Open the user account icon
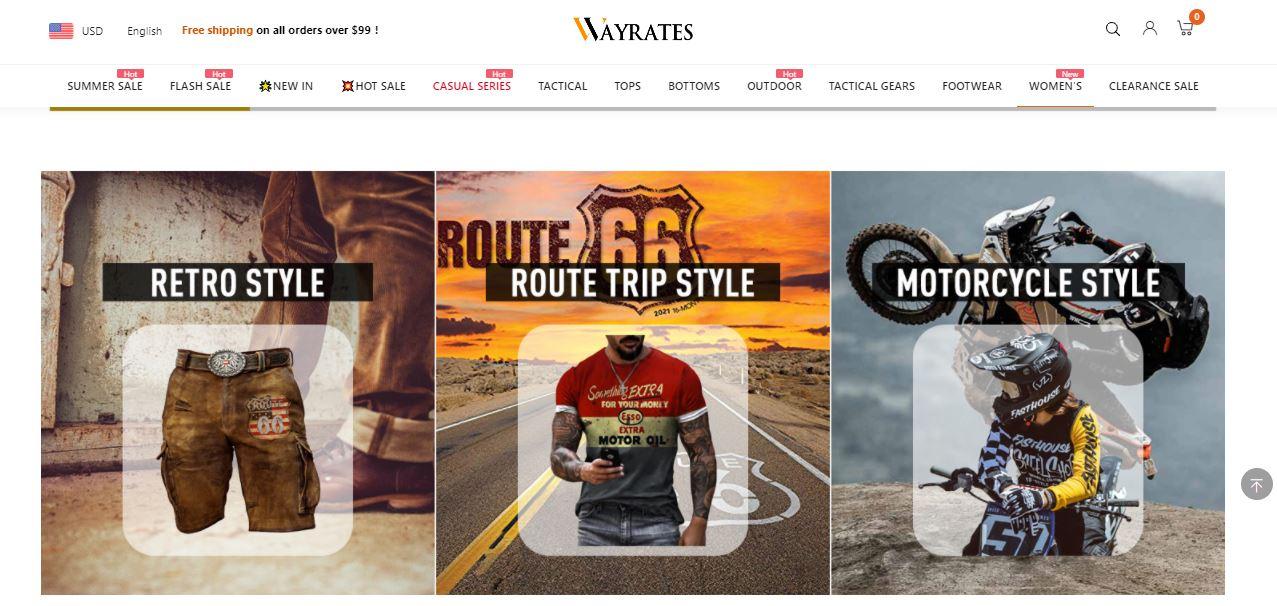Image resolution: width=1277 pixels, height=606 pixels. coord(1150,29)
